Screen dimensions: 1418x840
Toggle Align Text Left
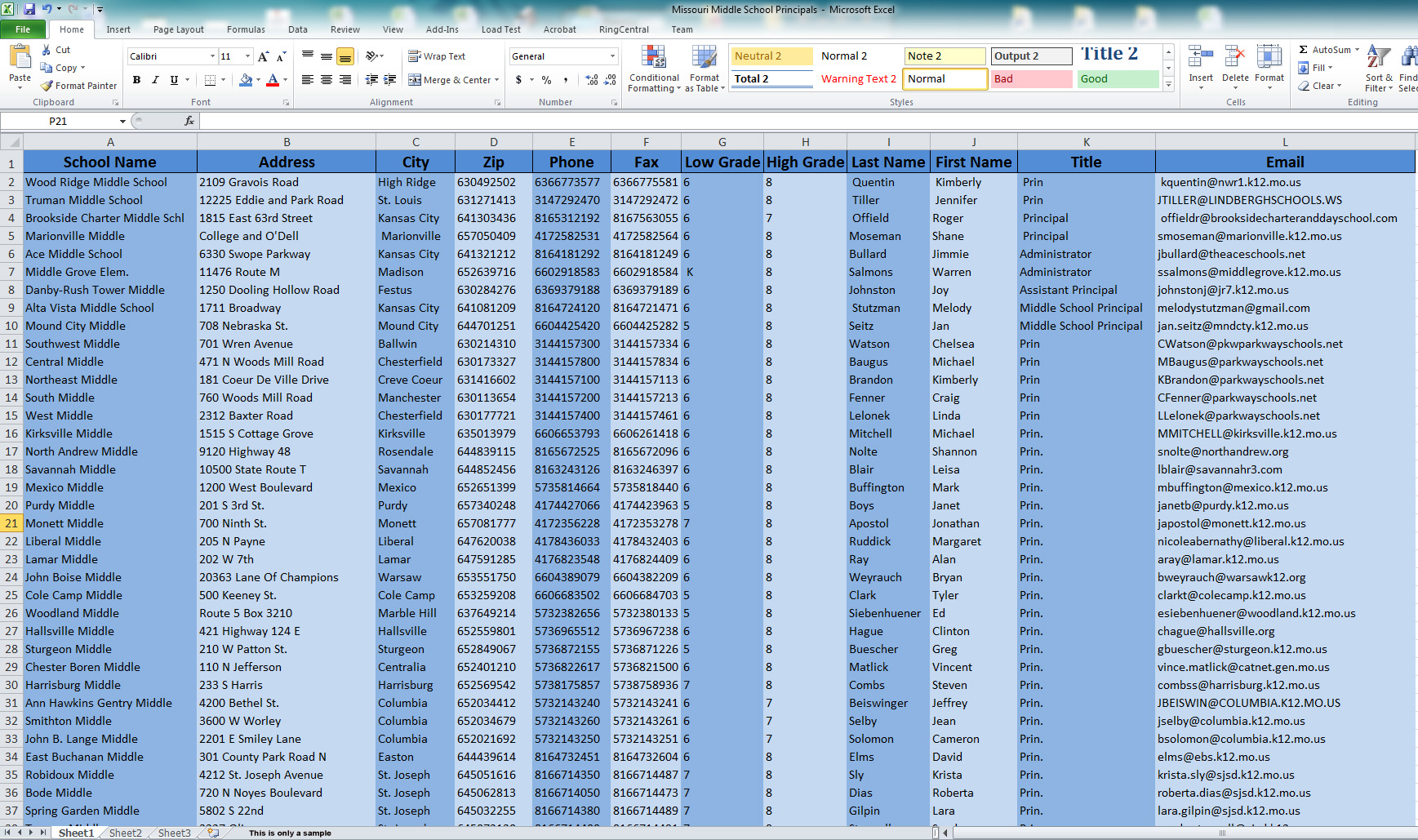(308, 80)
